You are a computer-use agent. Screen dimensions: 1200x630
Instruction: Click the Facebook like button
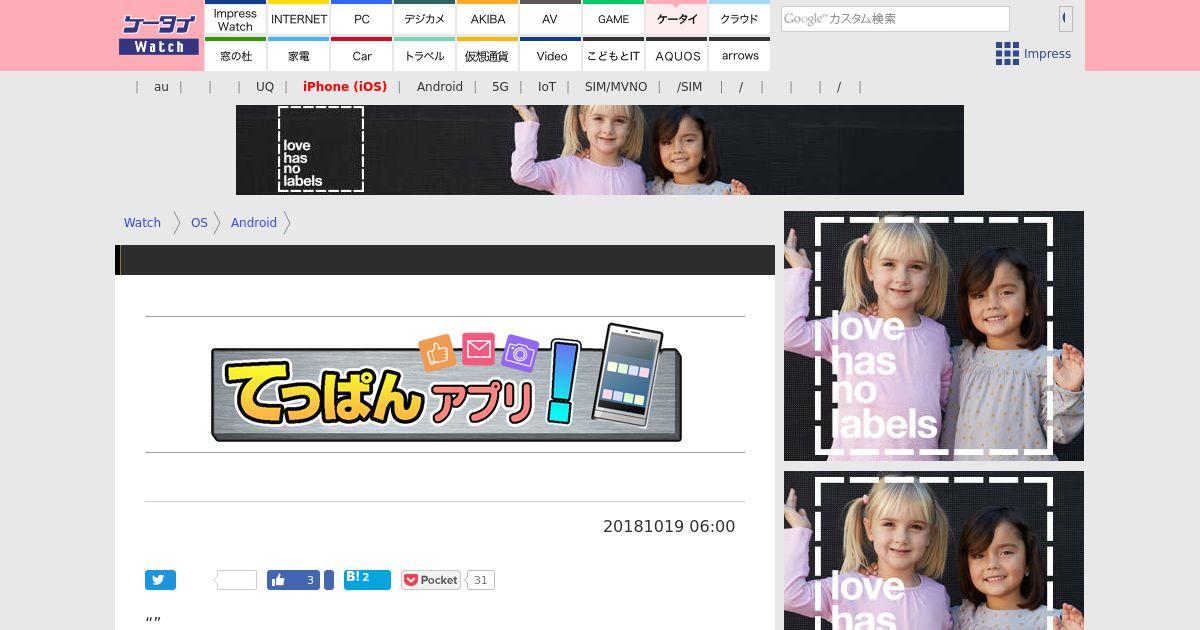coord(293,580)
